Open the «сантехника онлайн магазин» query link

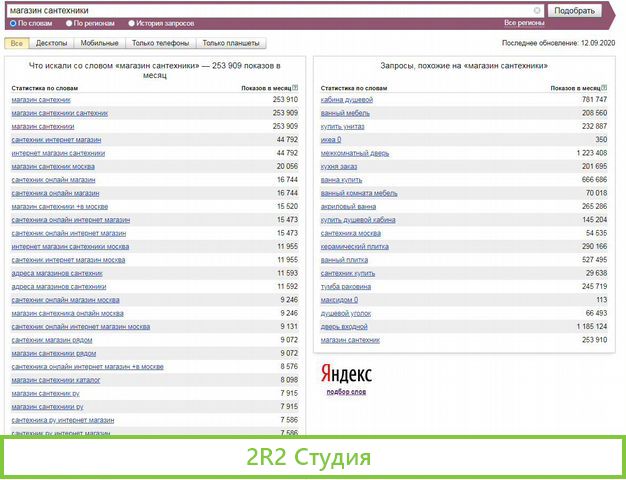[x=55, y=193]
